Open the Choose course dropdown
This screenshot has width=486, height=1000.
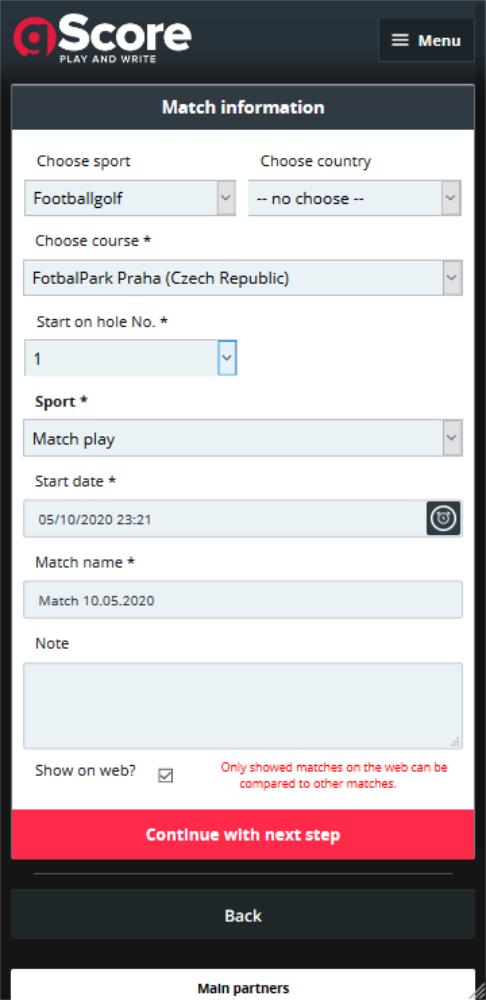[x=243, y=278]
